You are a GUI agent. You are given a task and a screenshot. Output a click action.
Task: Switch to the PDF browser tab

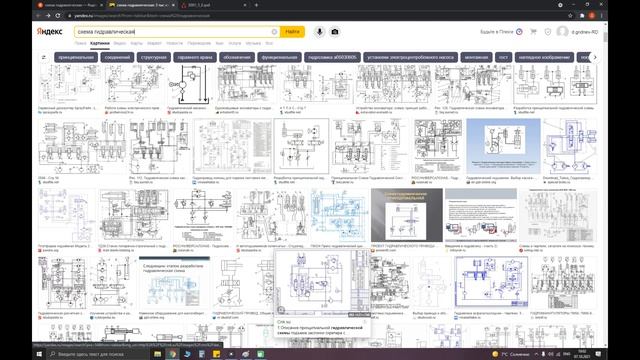(212, 5)
